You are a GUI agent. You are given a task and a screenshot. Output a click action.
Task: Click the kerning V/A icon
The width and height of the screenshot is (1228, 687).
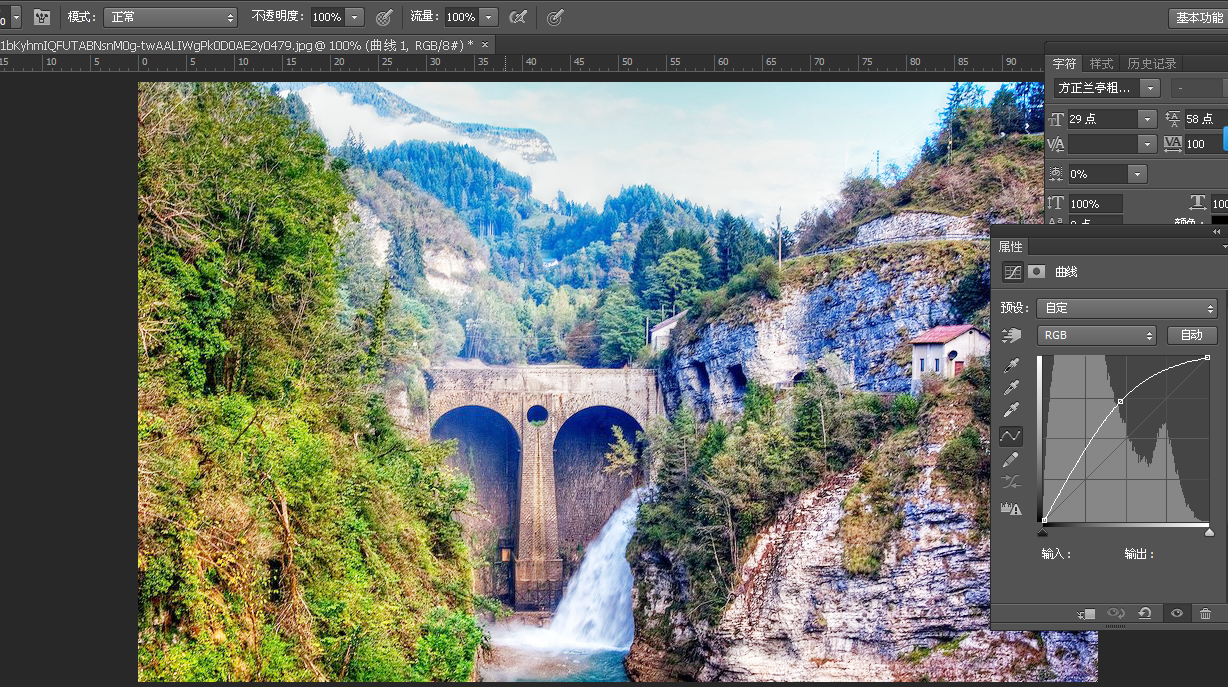[x=1056, y=144]
